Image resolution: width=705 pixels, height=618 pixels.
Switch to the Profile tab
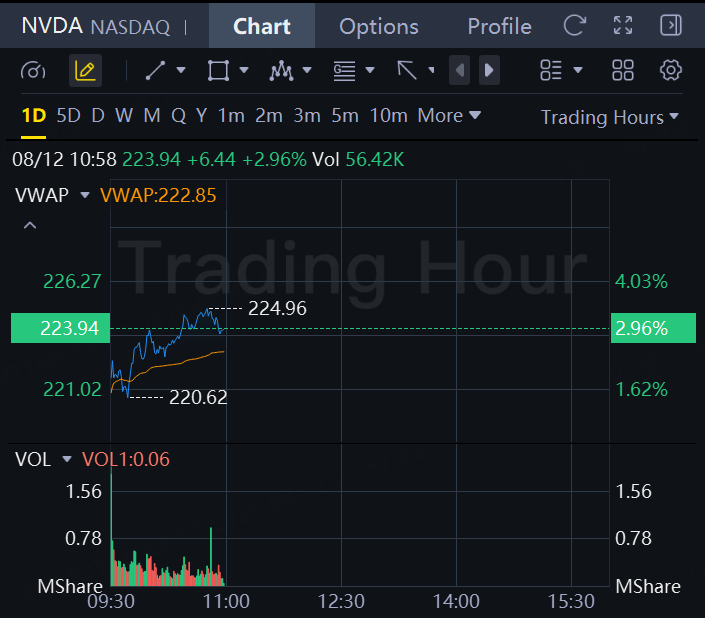point(499,27)
